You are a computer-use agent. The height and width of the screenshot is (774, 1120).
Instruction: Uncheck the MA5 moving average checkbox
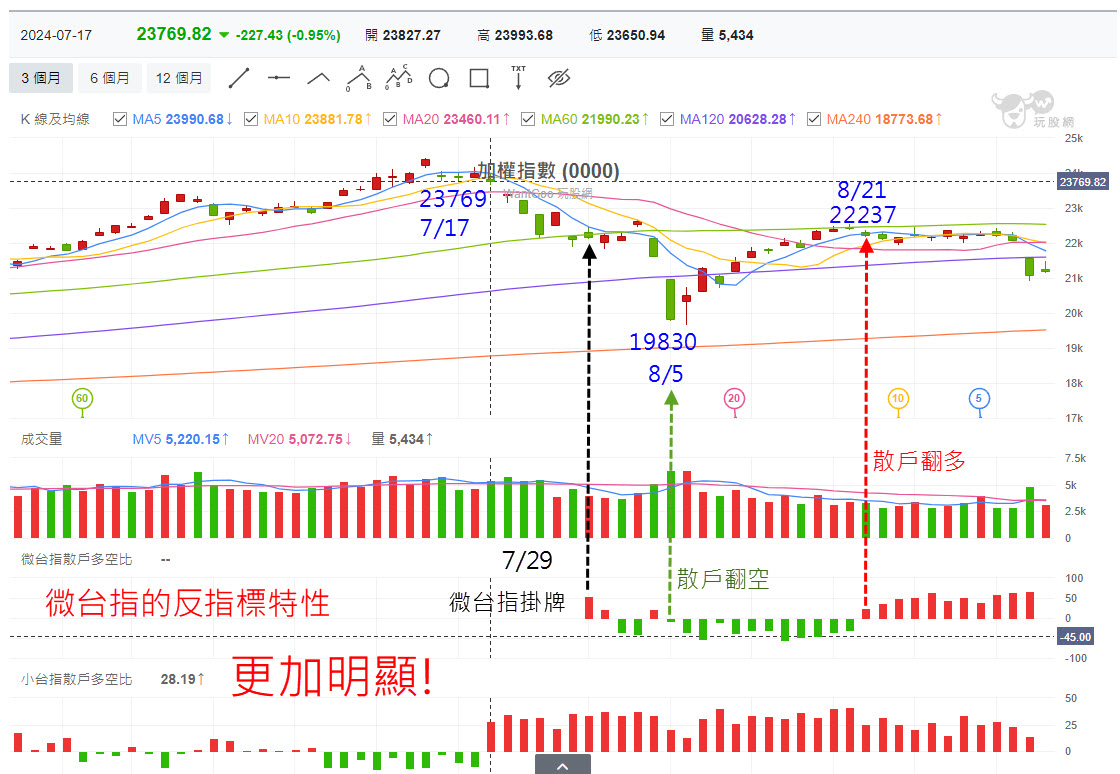pyautogui.click(x=120, y=119)
